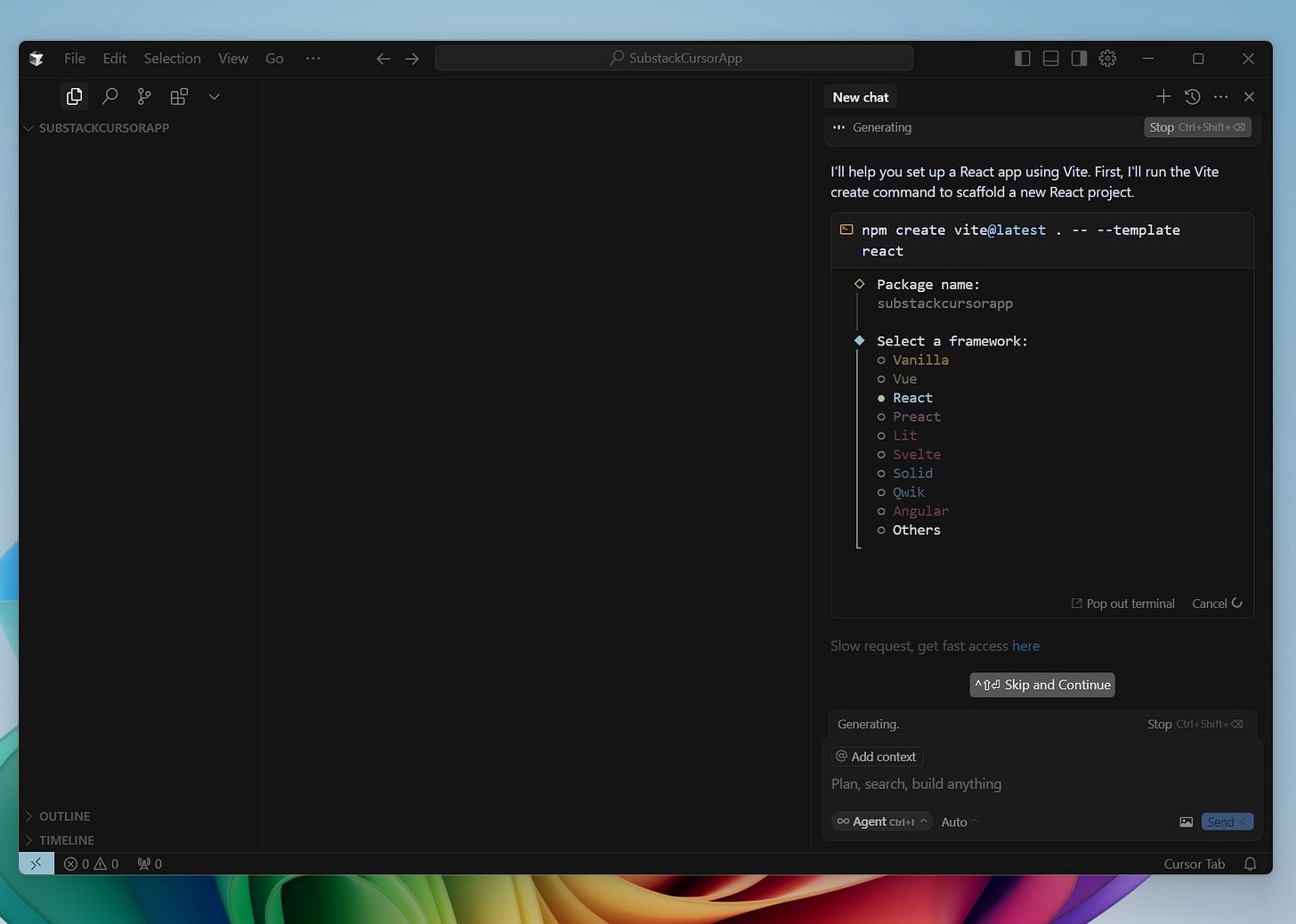Open the View menu
The height and width of the screenshot is (924, 1296).
pos(233,59)
